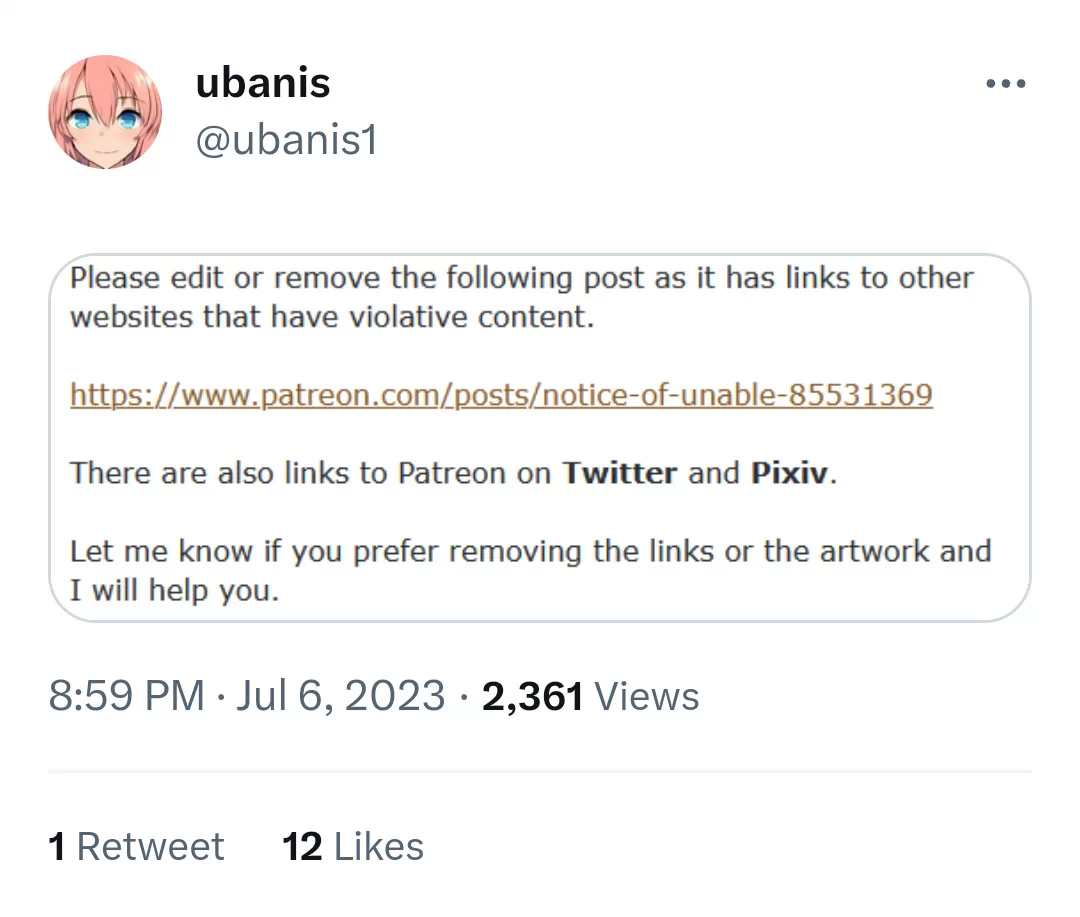Open the 2,361 Views count
1080x917 pixels.
(x=532, y=696)
